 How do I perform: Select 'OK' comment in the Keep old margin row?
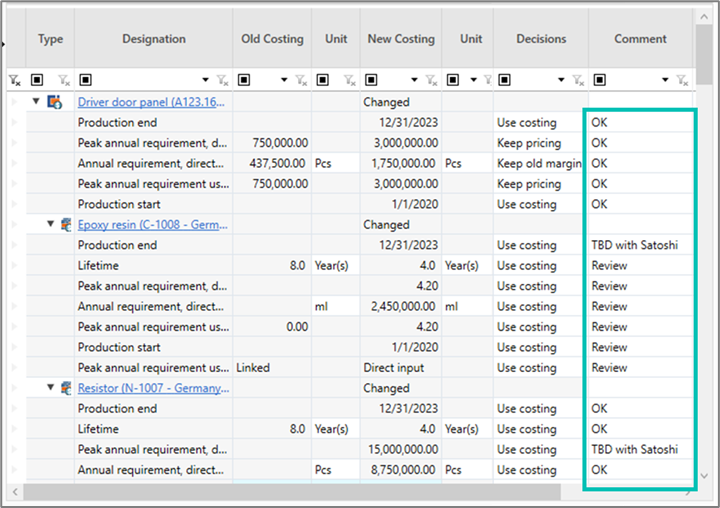click(x=640, y=164)
